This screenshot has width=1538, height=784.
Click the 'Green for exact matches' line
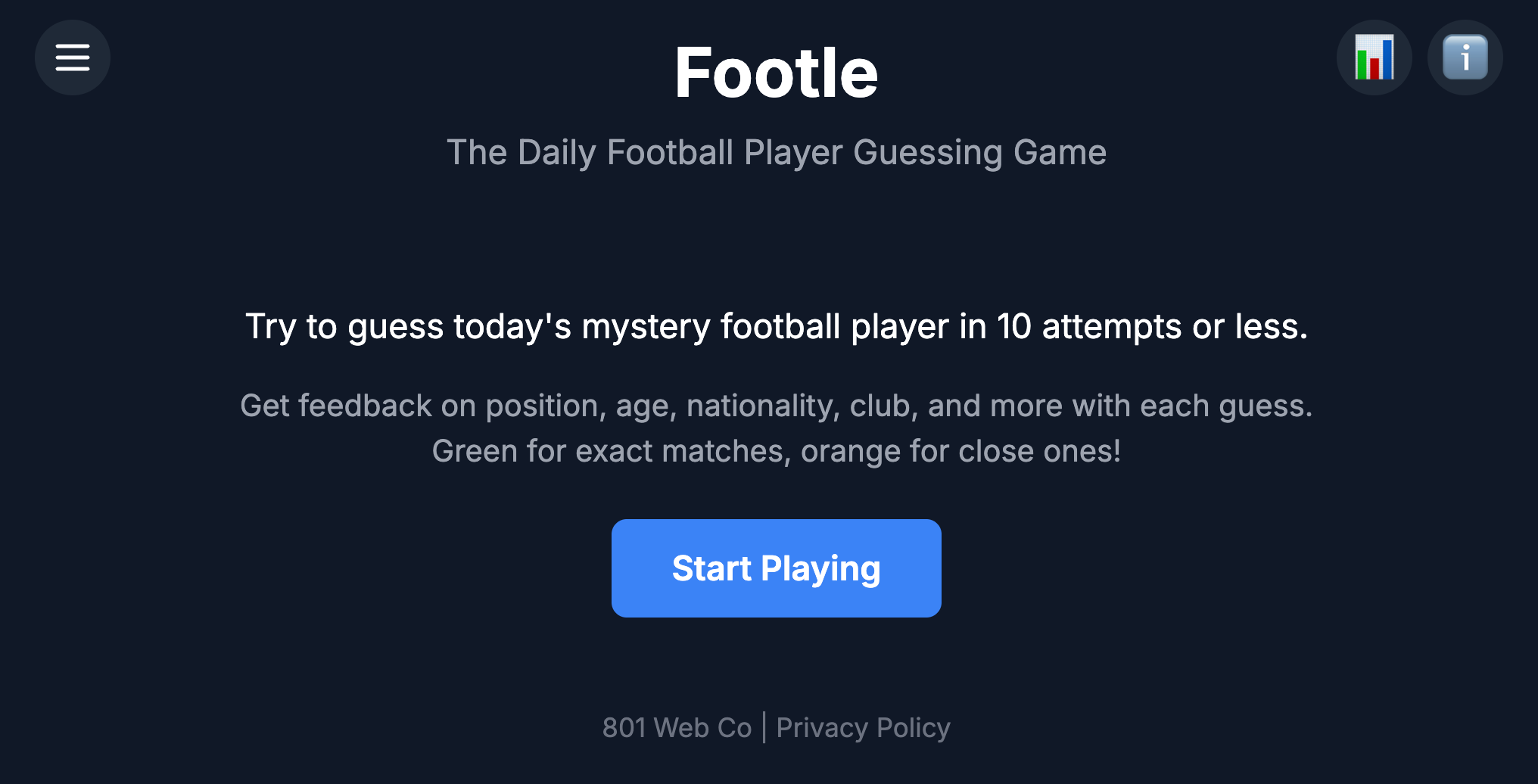[776, 451]
